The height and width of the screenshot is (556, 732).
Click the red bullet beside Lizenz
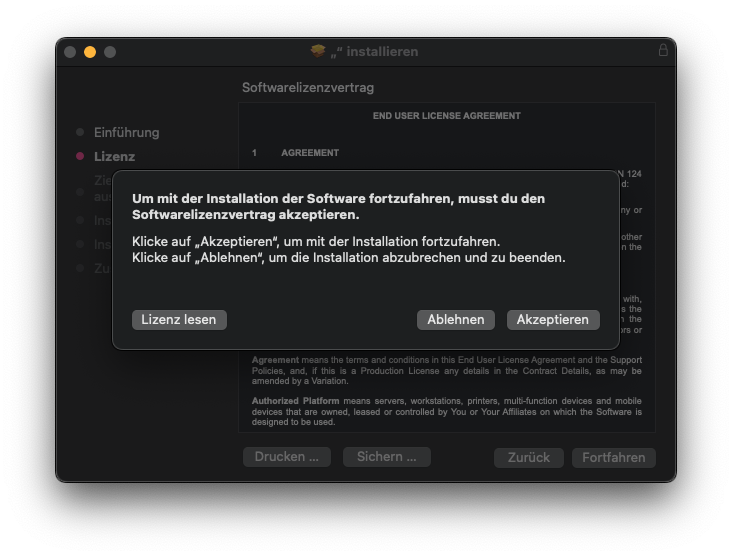click(80, 156)
